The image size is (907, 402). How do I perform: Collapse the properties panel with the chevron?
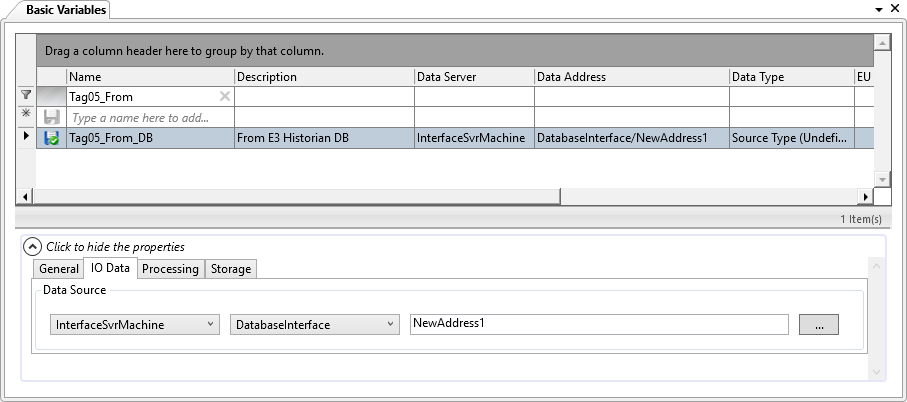[x=32, y=247]
